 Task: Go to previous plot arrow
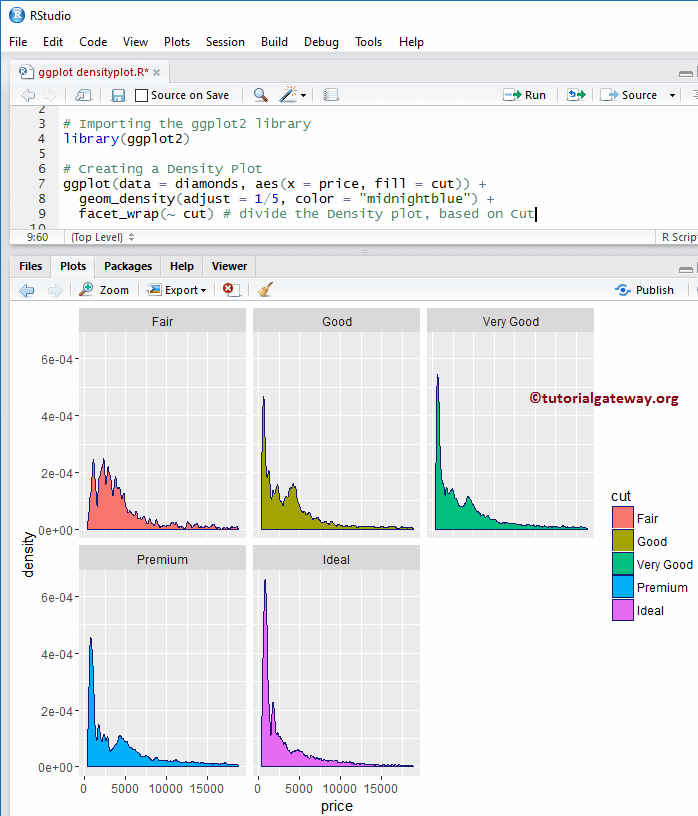pyautogui.click(x=27, y=290)
